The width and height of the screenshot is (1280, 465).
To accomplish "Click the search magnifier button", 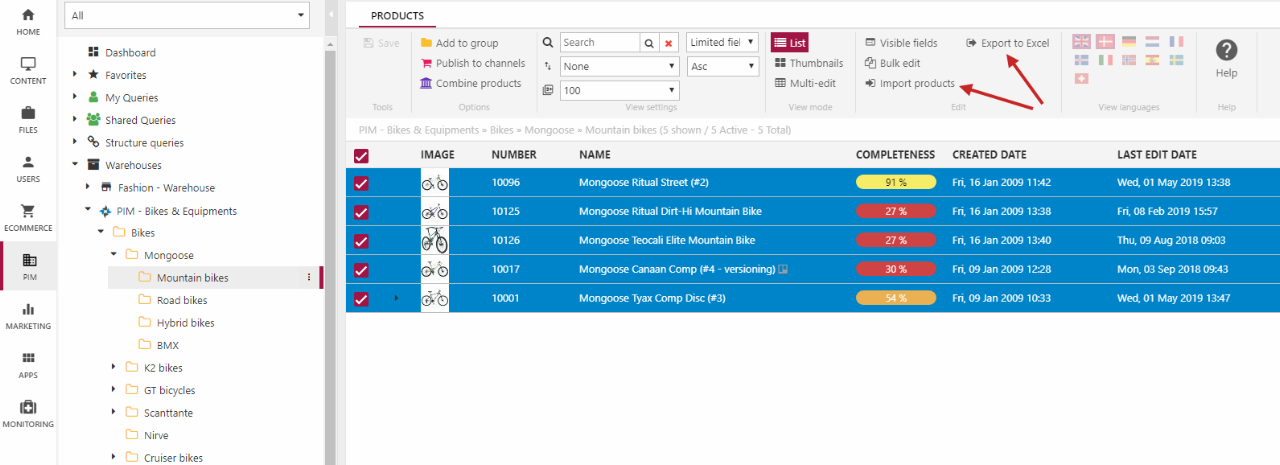I will pyautogui.click(x=649, y=43).
